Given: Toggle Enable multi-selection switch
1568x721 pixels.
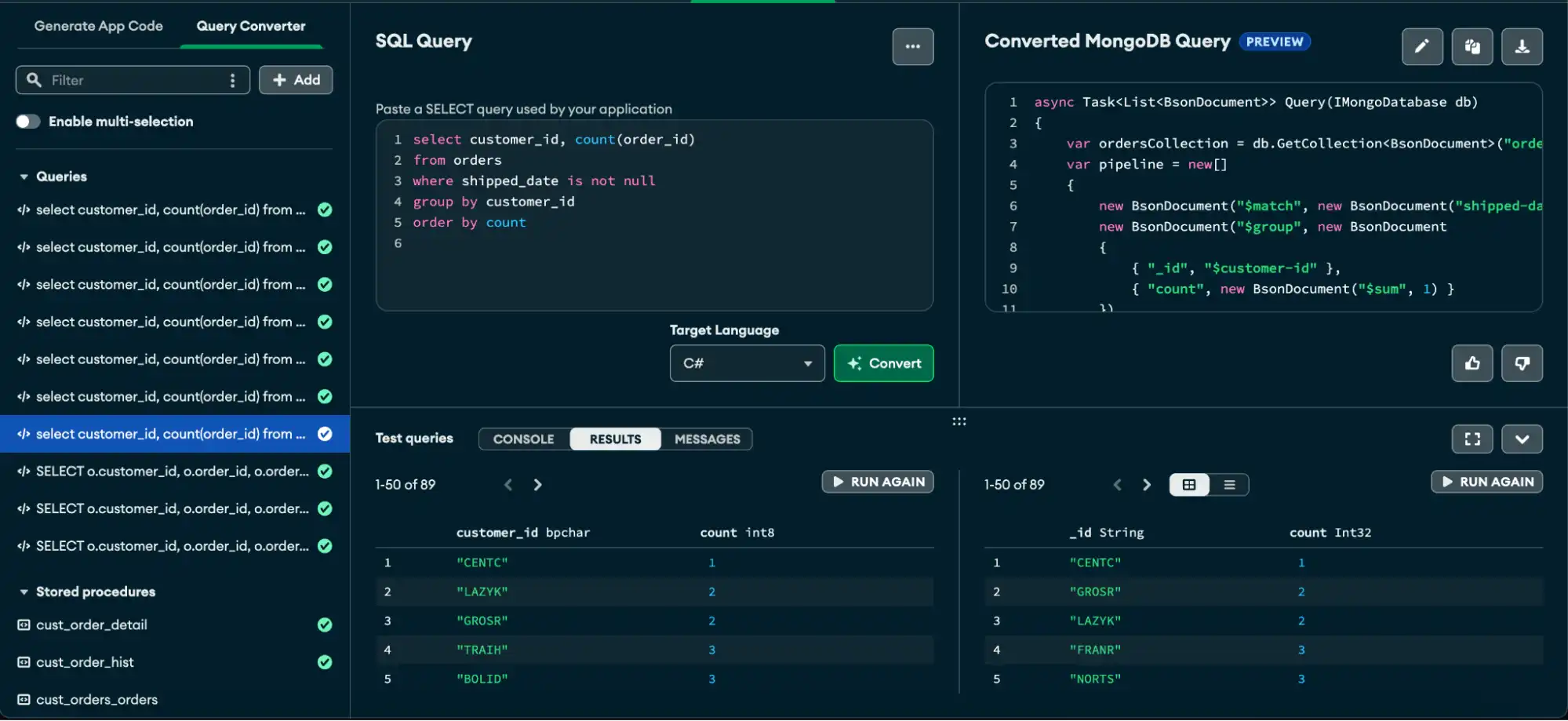Looking at the screenshot, I should 28,122.
